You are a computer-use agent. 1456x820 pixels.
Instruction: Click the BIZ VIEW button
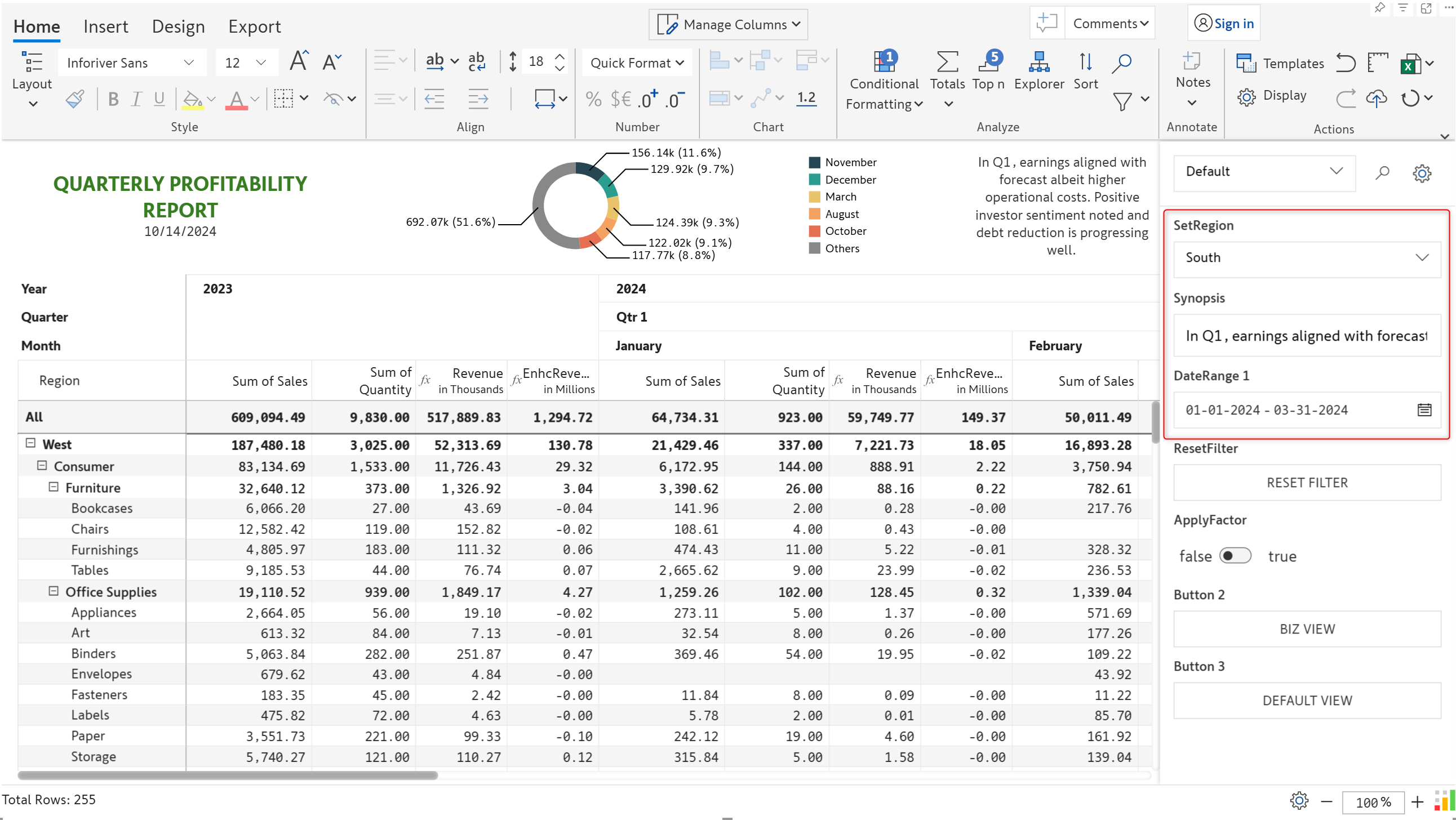[x=1306, y=629]
